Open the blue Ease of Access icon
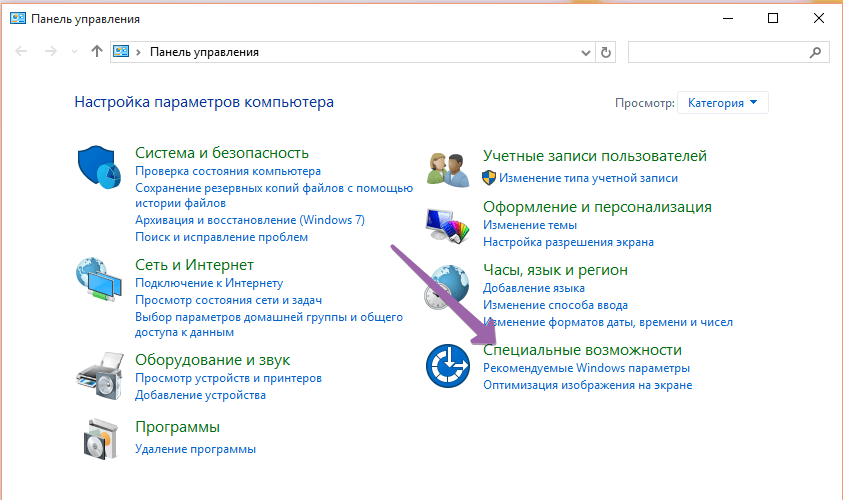Image resolution: width=843 pixels, height=500 pixels. point(446,366)
